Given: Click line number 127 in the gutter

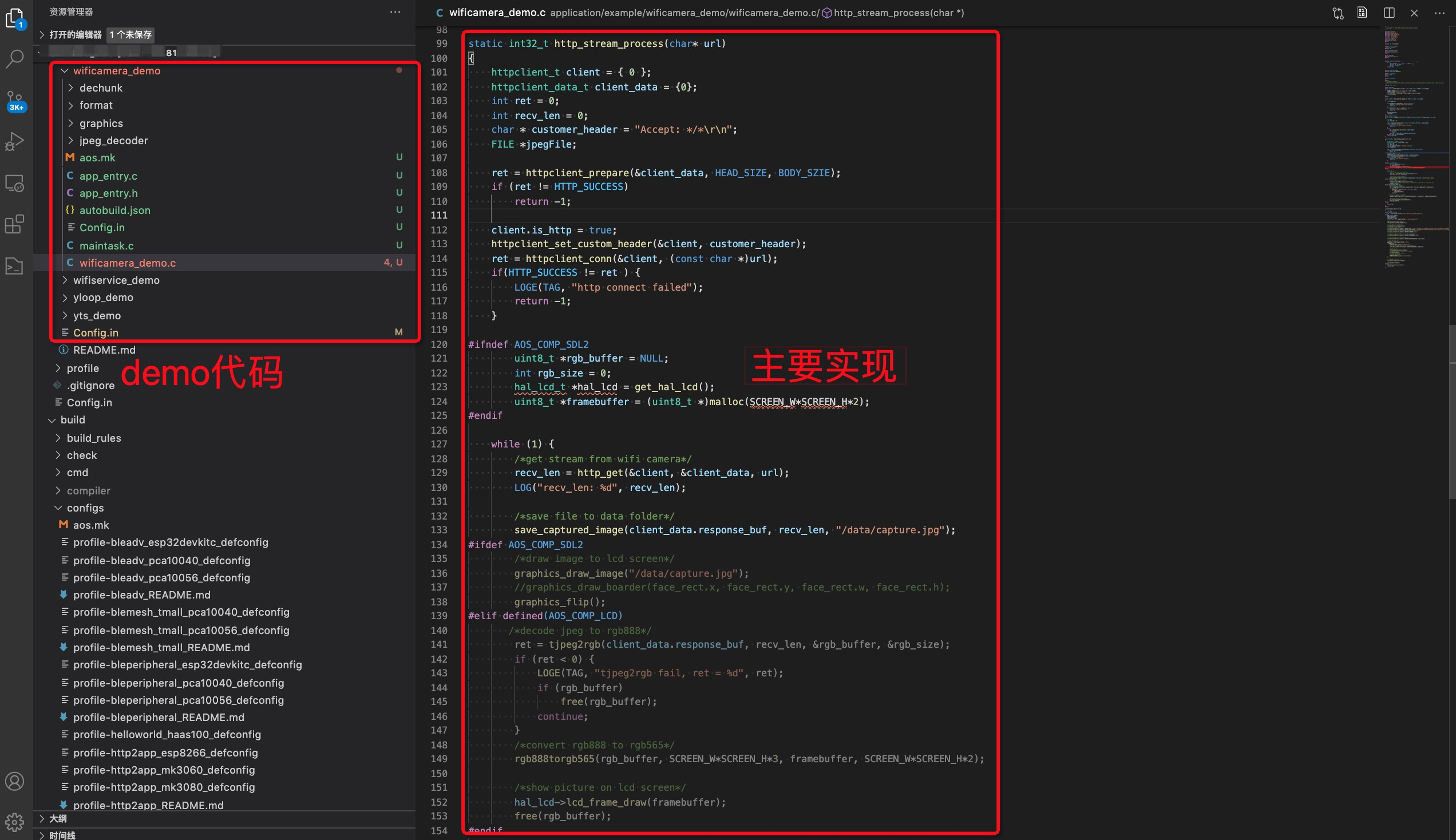Looking at the screenshot, I should coord(439,443).
